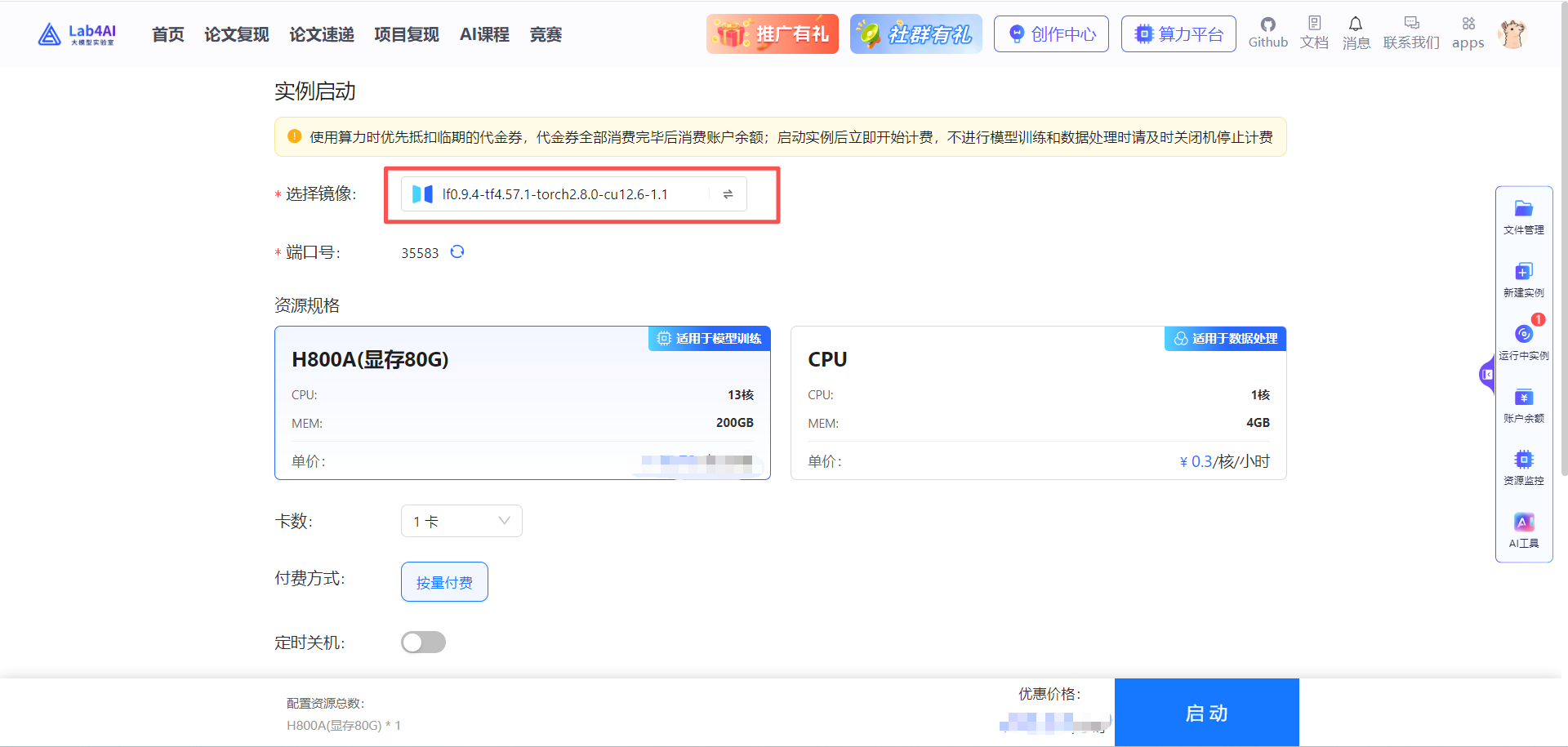Select the 按量付费 payment option
This screenshot has width=1568, height=747.
pos(444,581)
